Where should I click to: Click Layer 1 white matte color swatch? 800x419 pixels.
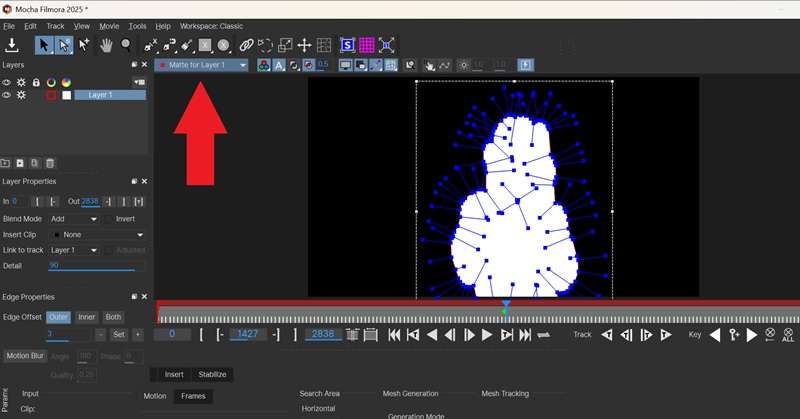tap(66, 95)
